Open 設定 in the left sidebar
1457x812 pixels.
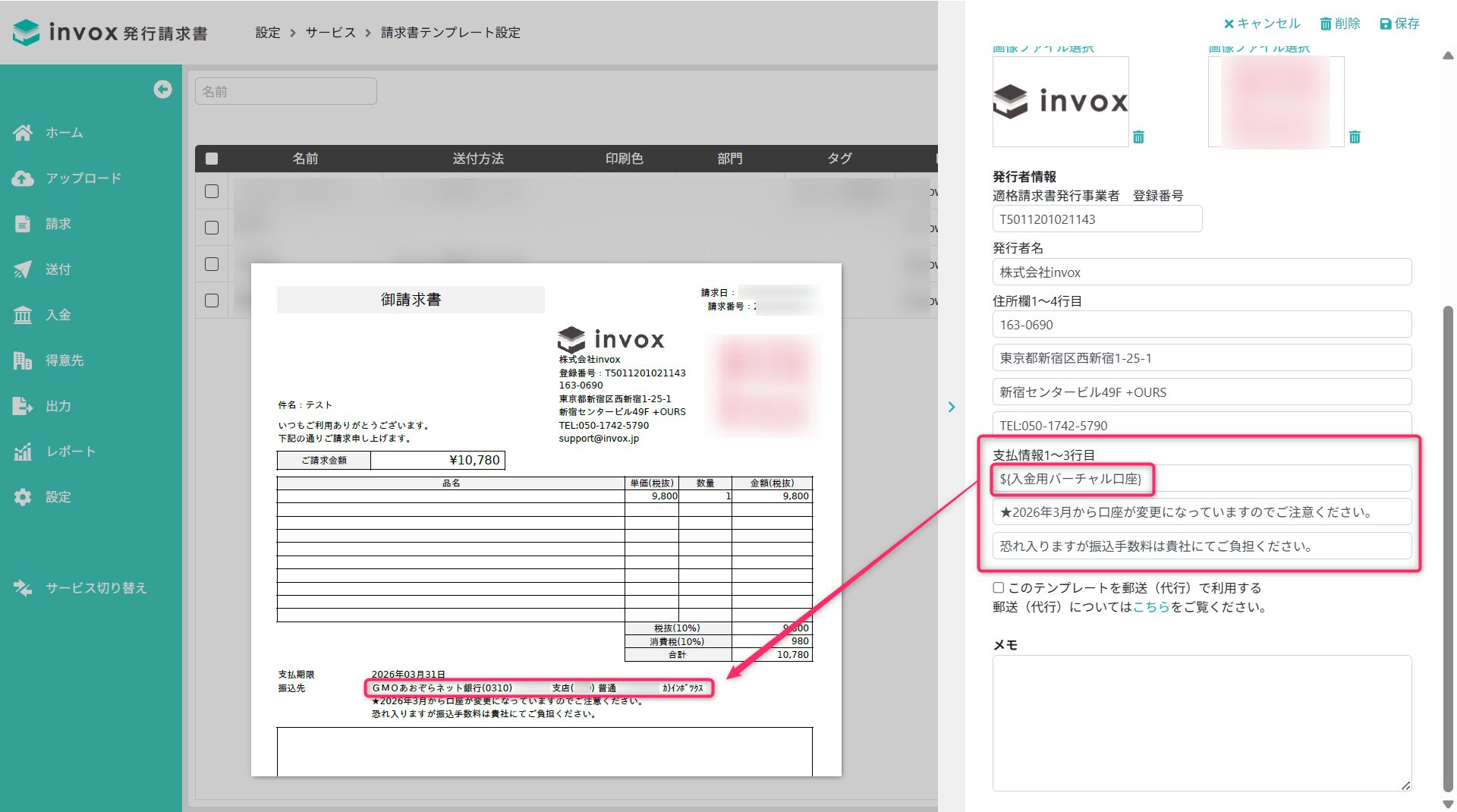[58, 497]
